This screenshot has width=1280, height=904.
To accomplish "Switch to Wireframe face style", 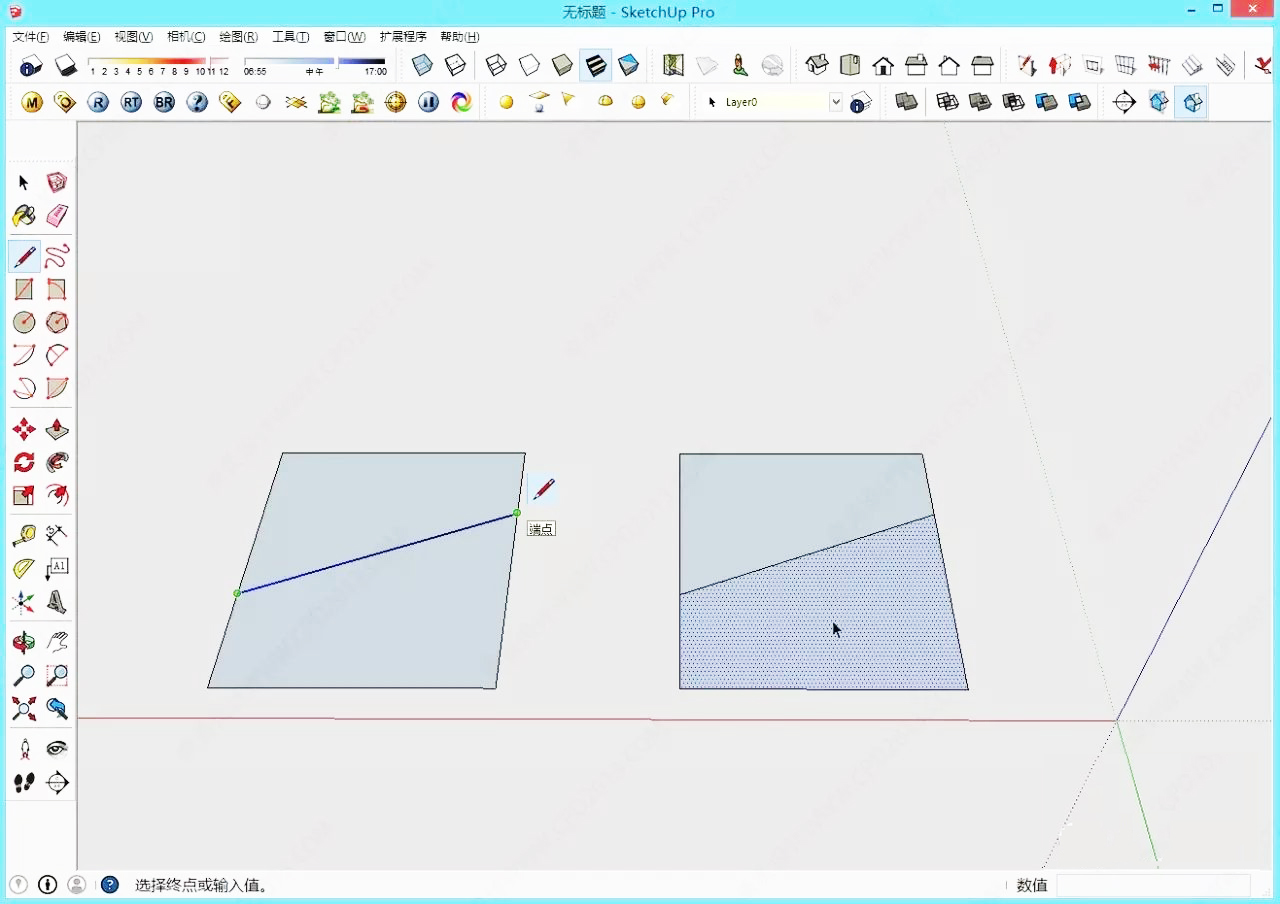I will 496,66.
